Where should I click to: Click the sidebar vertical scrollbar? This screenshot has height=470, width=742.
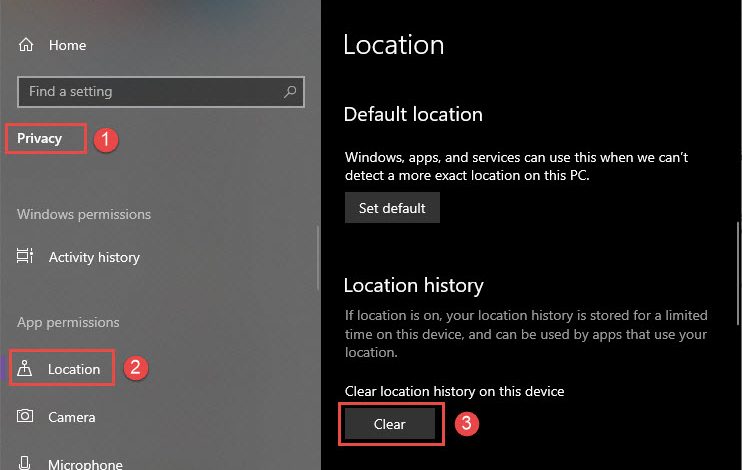(x=318, y=258)
